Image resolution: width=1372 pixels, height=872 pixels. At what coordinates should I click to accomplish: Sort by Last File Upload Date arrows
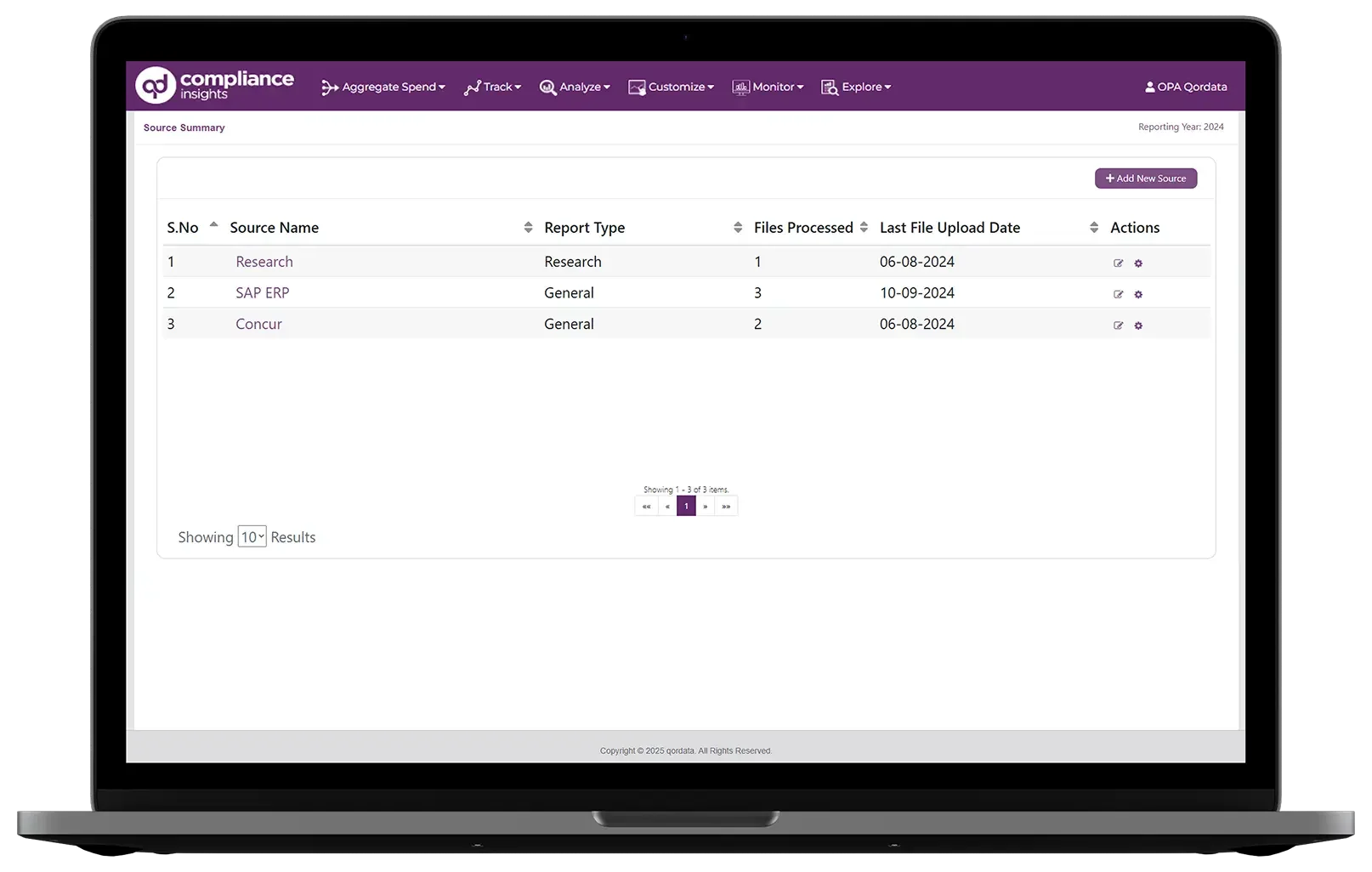click(1094, 228)
